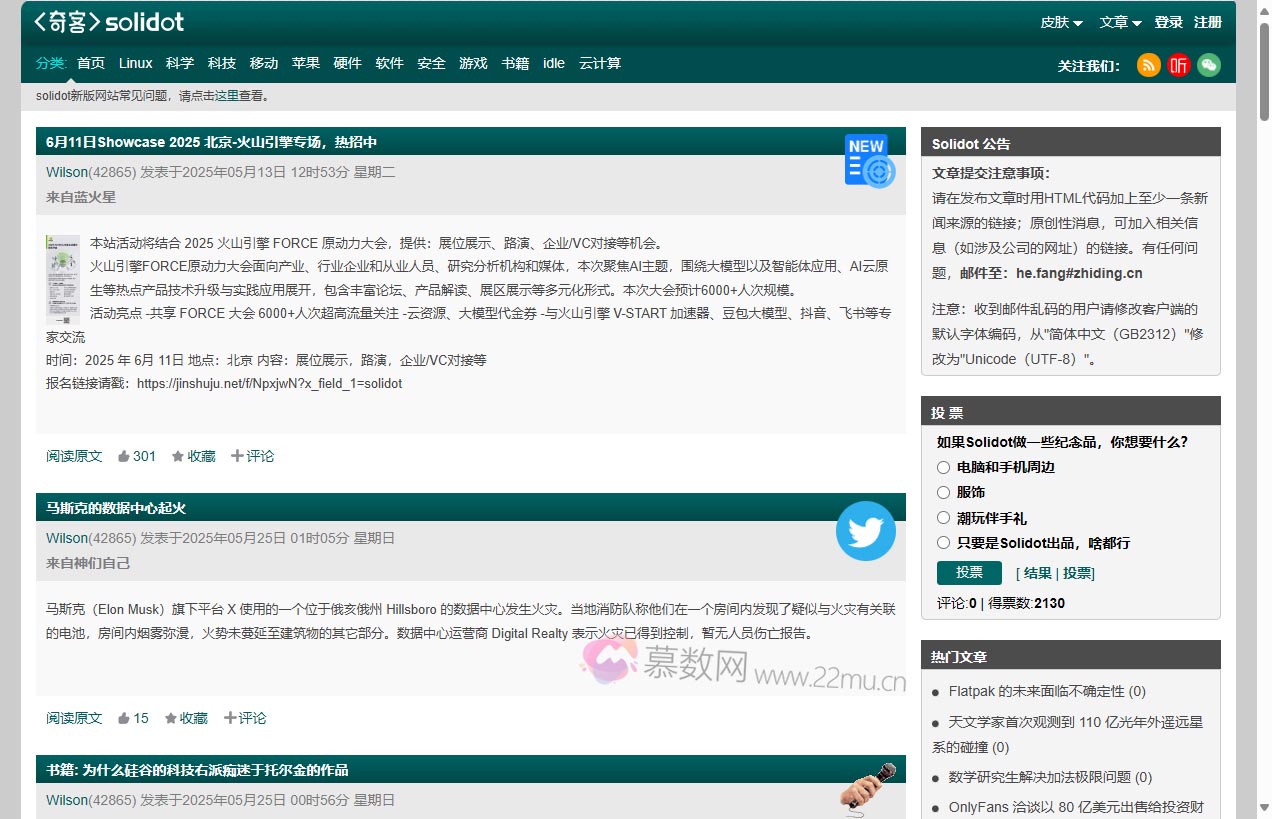This screenshot has height=819, width=1272.
Task: Click the orange social icon beside RSS
Action: click(x=1178, y=65)
